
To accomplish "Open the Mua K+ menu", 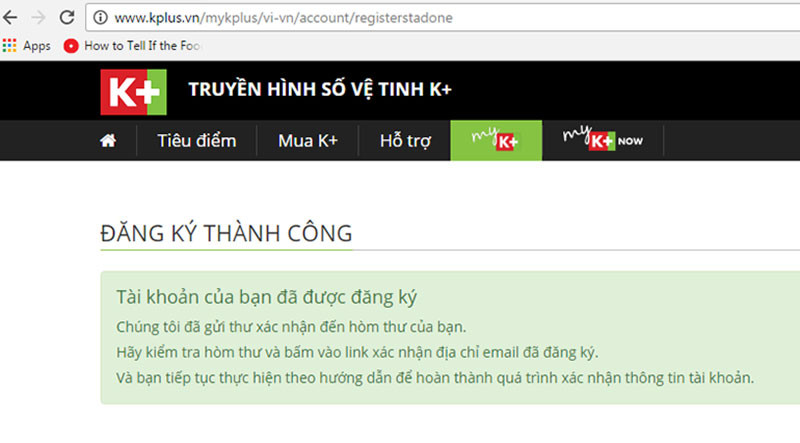I will 308,140.
